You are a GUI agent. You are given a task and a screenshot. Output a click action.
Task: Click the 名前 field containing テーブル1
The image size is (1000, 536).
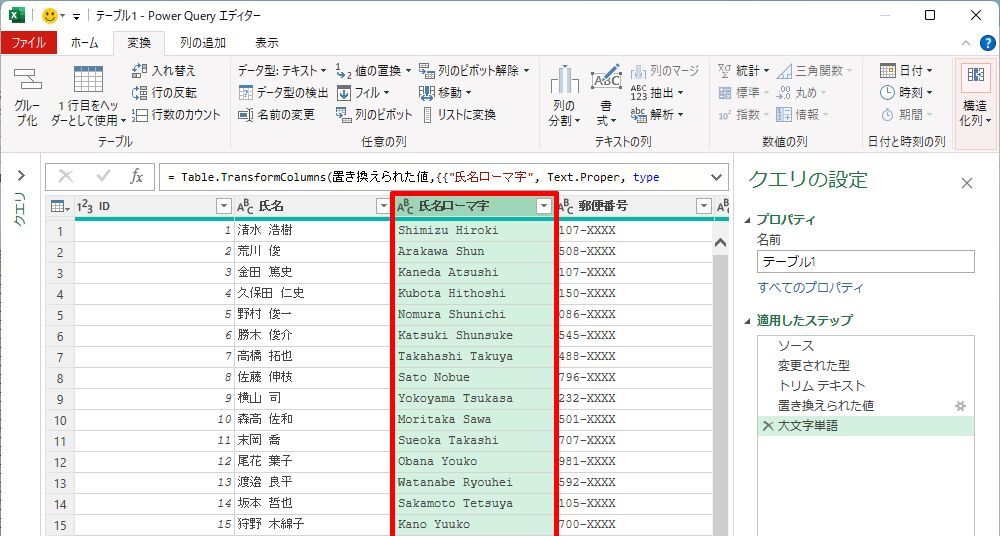865,262
